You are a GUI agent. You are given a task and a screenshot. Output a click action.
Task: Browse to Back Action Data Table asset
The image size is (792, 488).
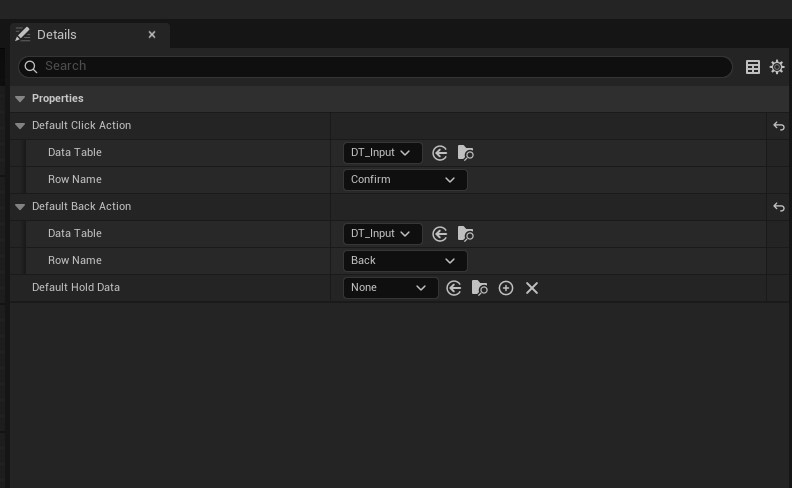pos(465,234)
